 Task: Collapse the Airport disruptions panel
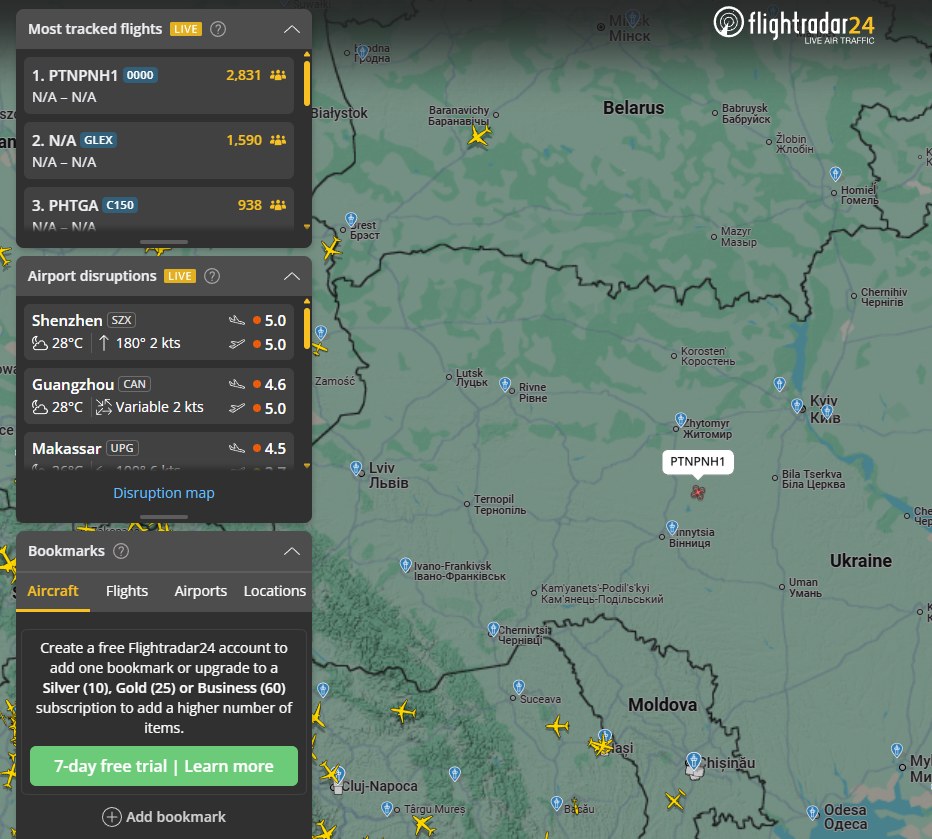click(292, 276)
